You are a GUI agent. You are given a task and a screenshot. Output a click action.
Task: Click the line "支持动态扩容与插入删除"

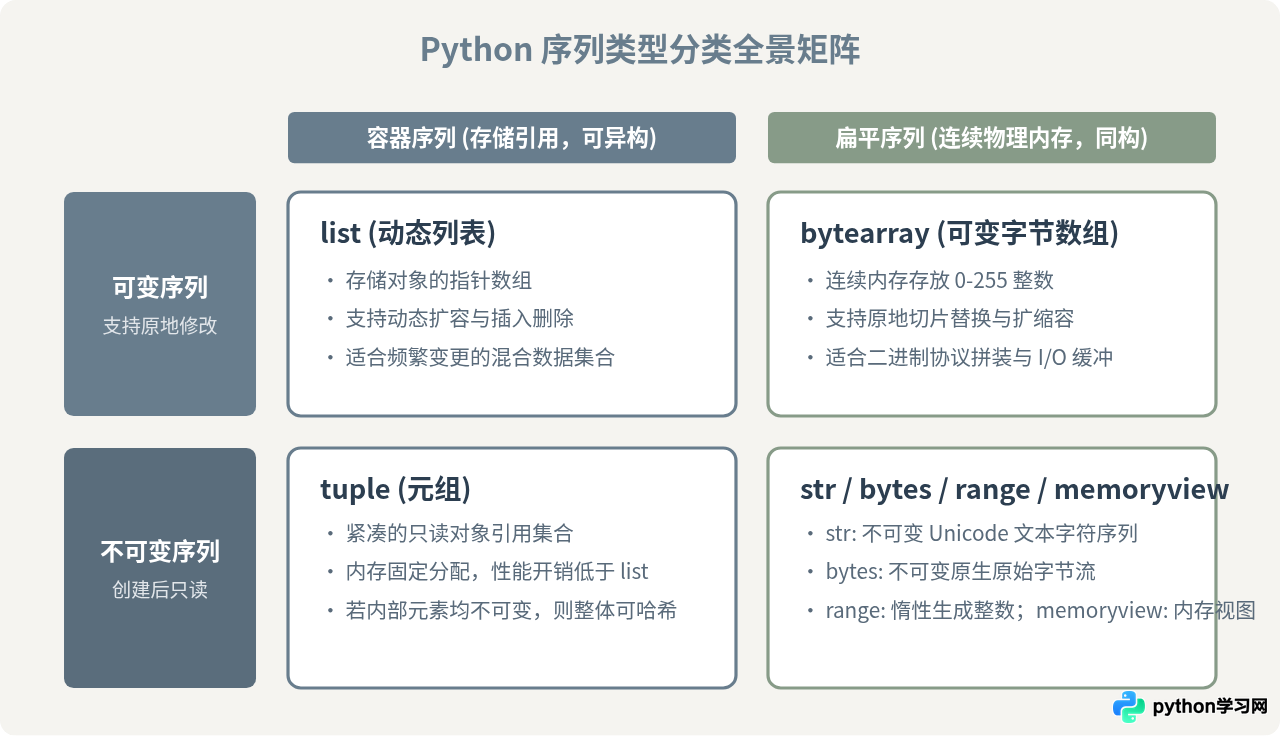point(460,318)
